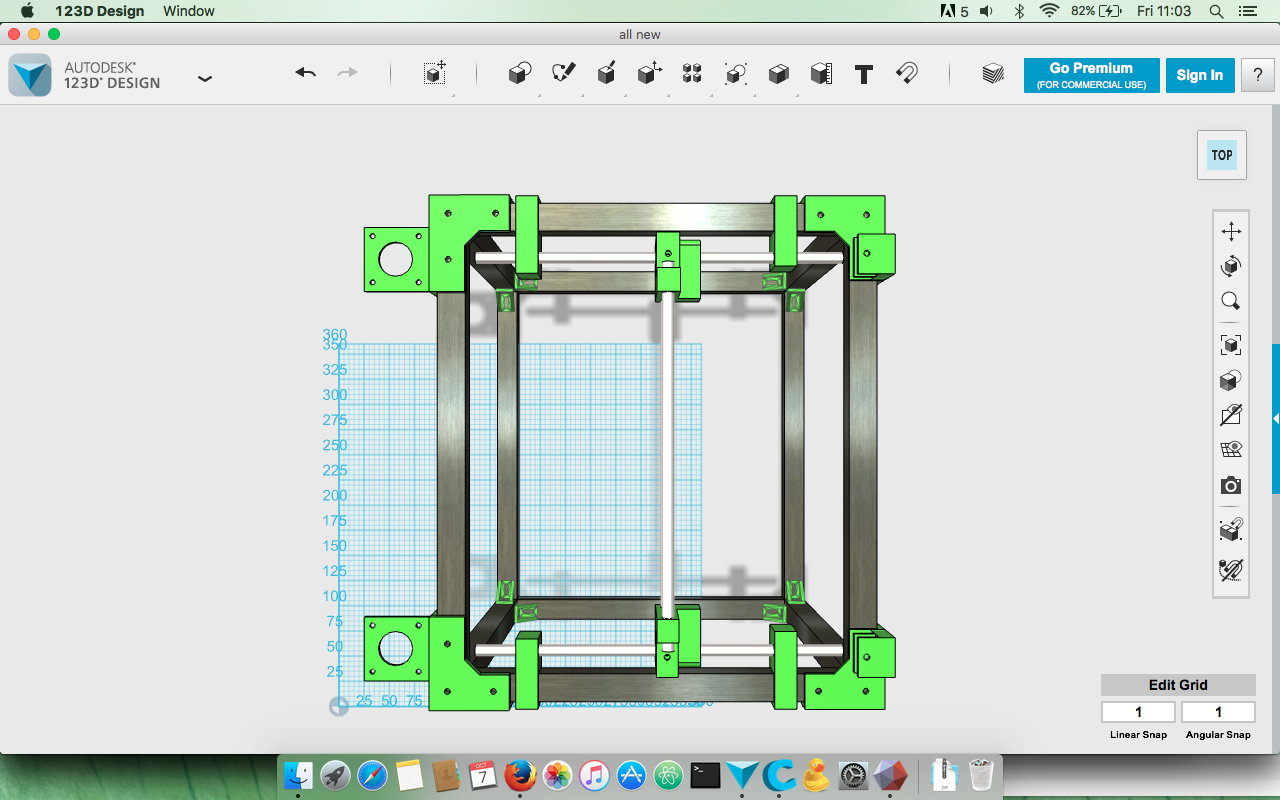The image size is (1280, 800).
Task: Open the Bluetooth menu bar icon
Action: 1019,11
